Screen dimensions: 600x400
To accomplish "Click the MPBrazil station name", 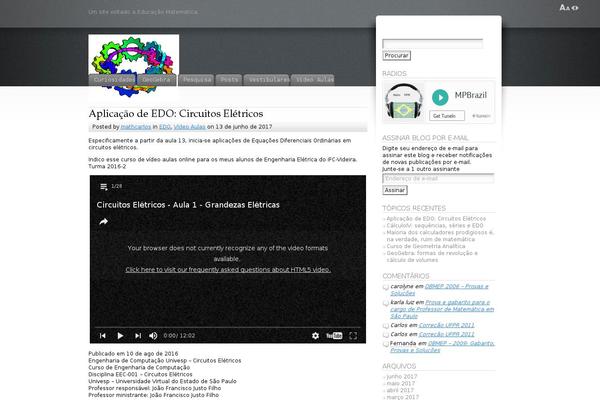I will (x=471, y=95).
